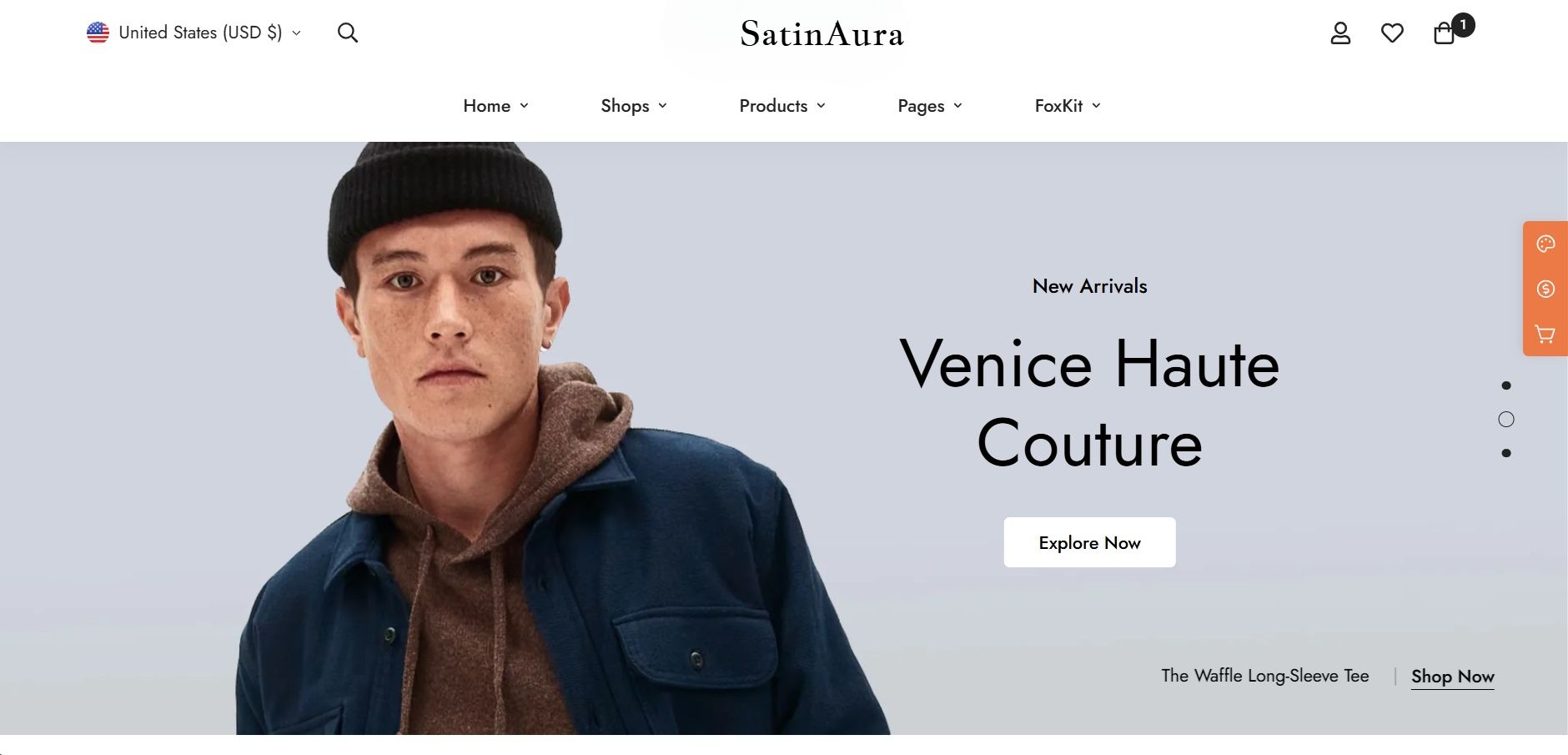Click the orange dollar-sign purchase icon
Screen dimensions: 1568x755
(x=1545, y=289)
